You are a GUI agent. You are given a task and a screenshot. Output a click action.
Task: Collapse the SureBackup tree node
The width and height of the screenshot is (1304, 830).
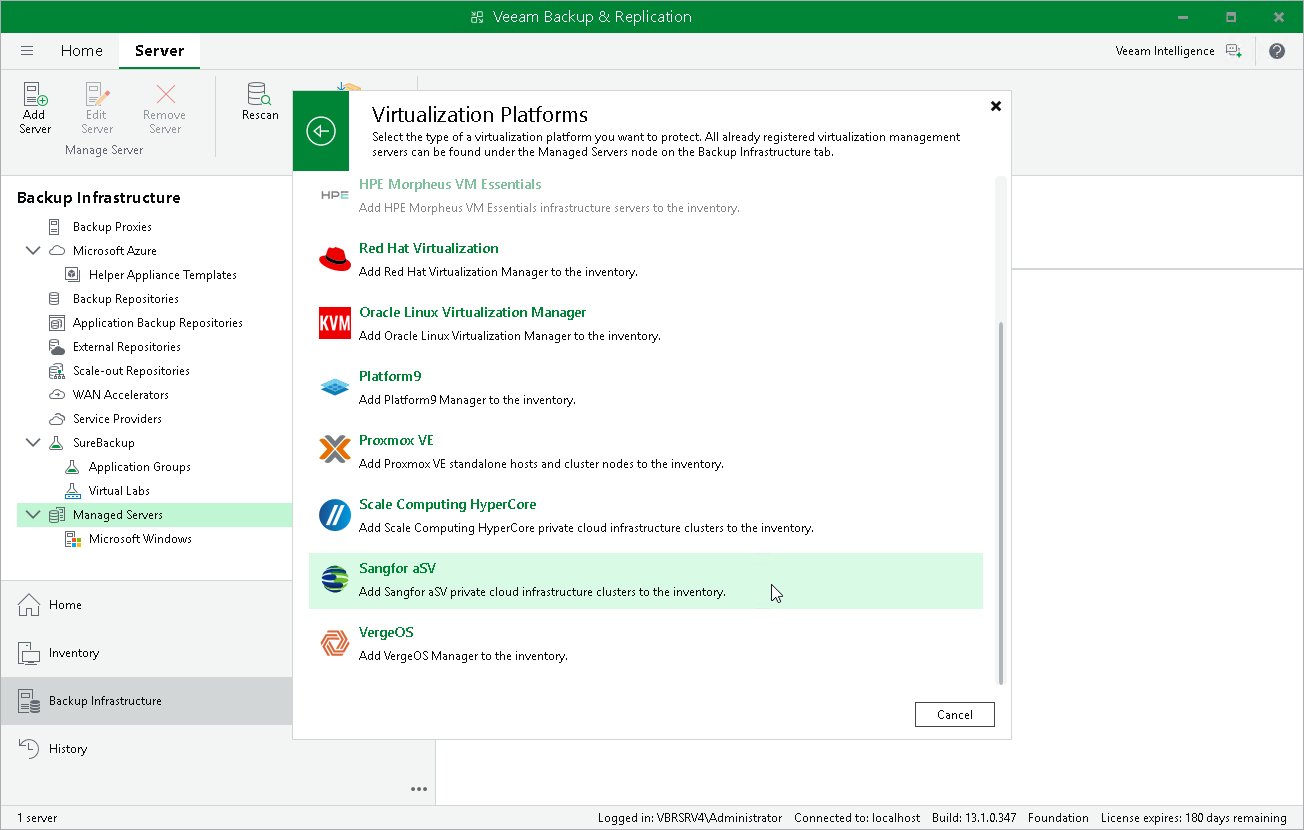[33, 443]
